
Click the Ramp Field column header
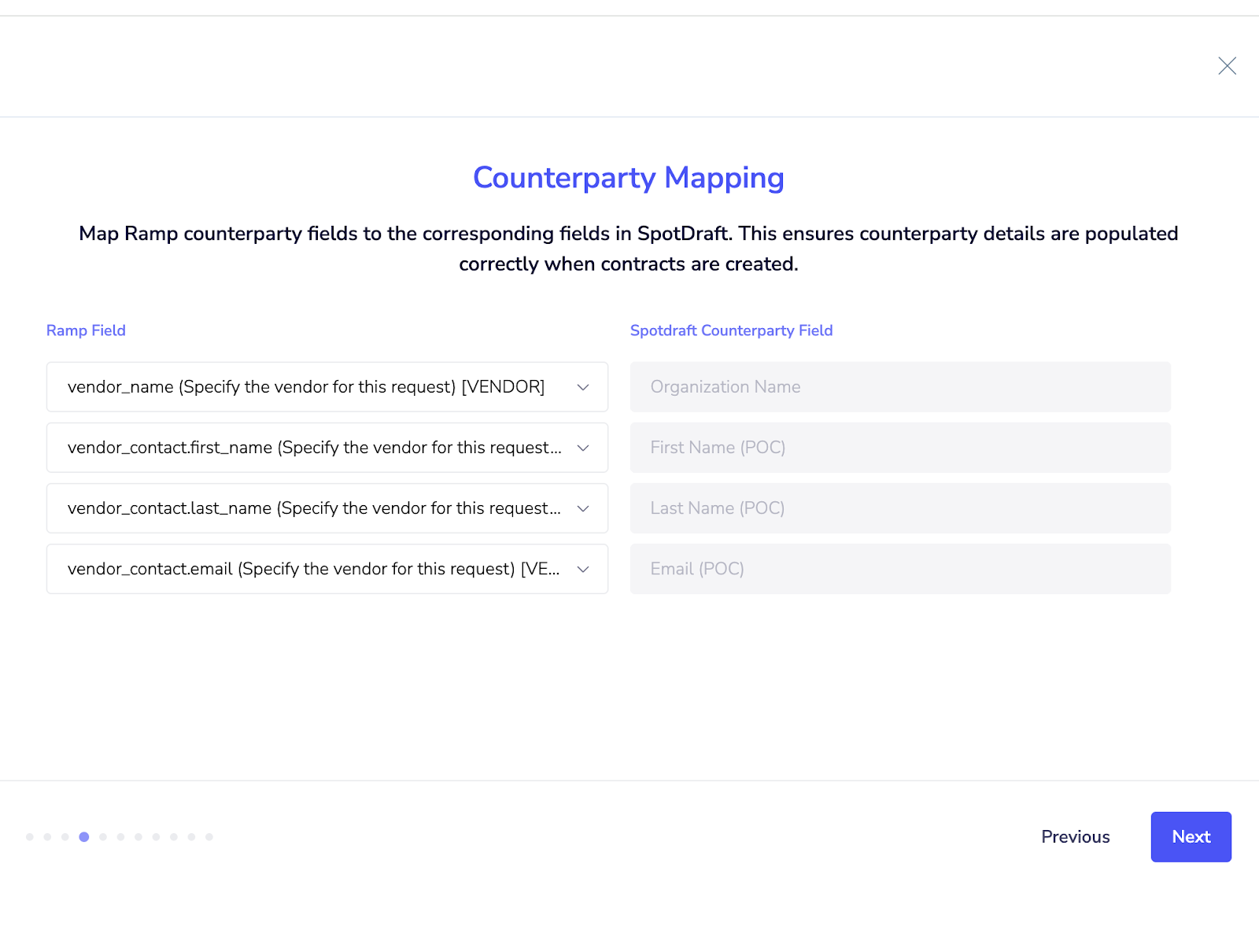tap(86, 330)
